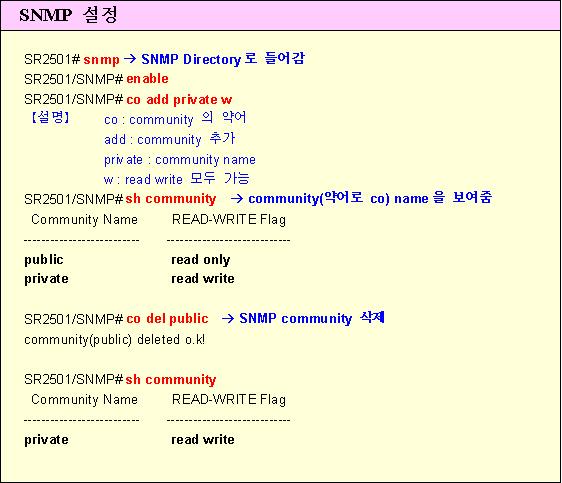Click 'read write' value in first table

203,278
